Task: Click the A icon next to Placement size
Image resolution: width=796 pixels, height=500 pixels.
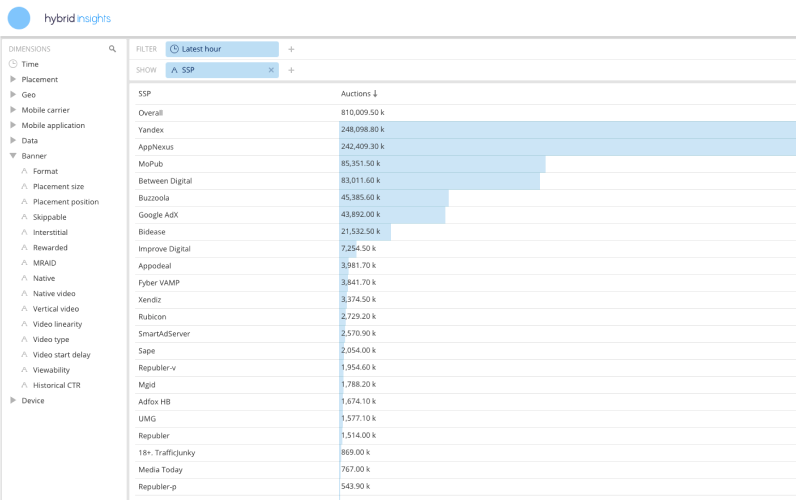Action: pos(24,186)
